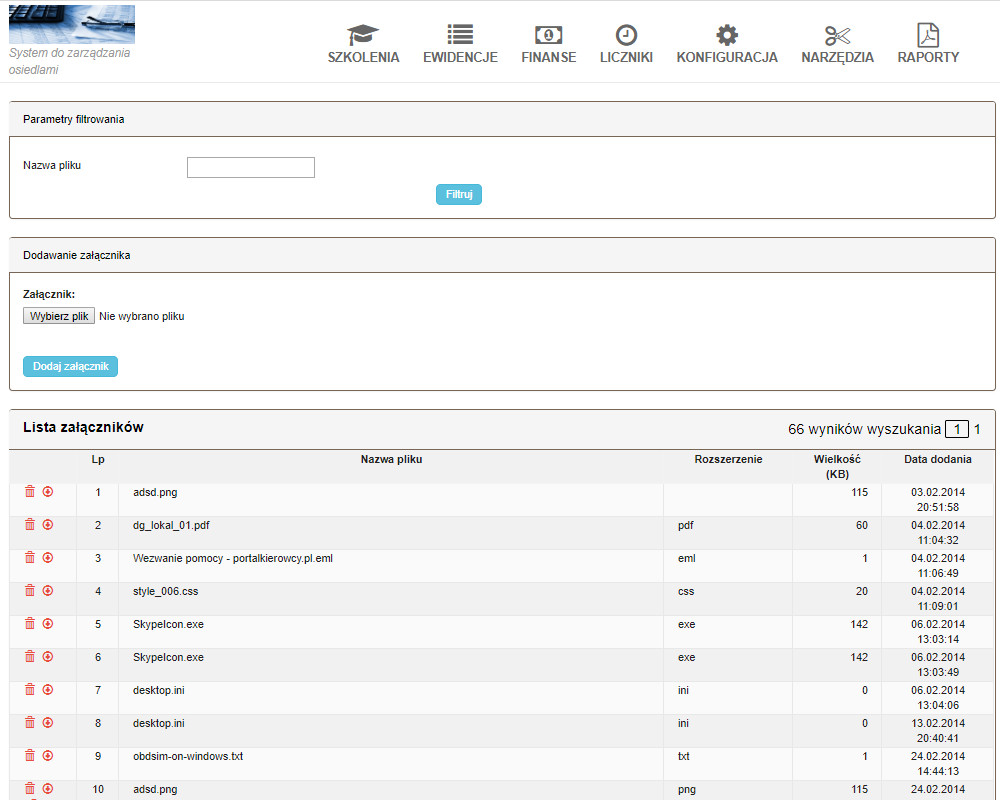Open the Konfiguracja gear menu
This screenshot has width=1000, height=800.
[x=727, y=44]
